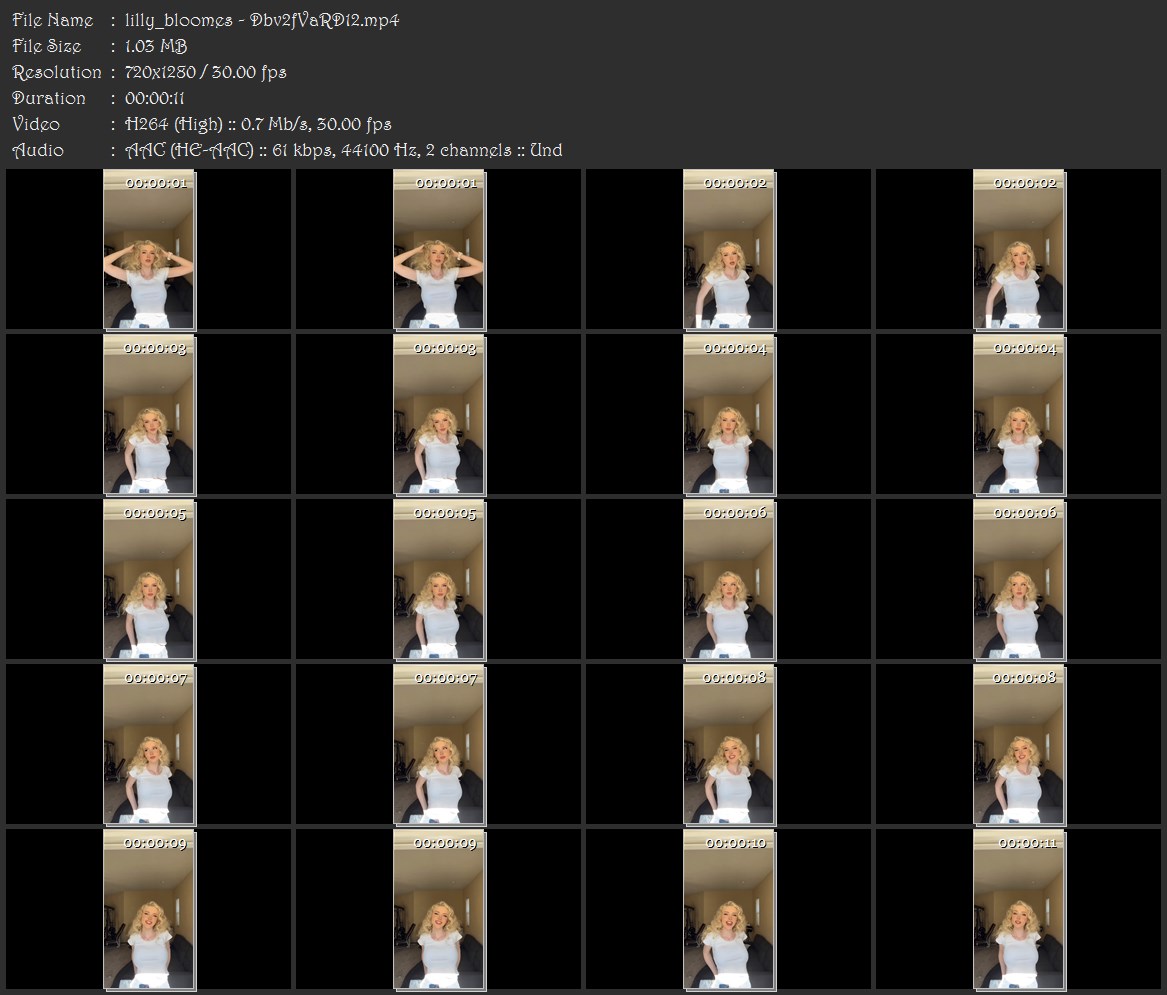This screenshot has width=1167, height=995.
Task: Click the "Audio" label
Action: (x=38, y=150)
